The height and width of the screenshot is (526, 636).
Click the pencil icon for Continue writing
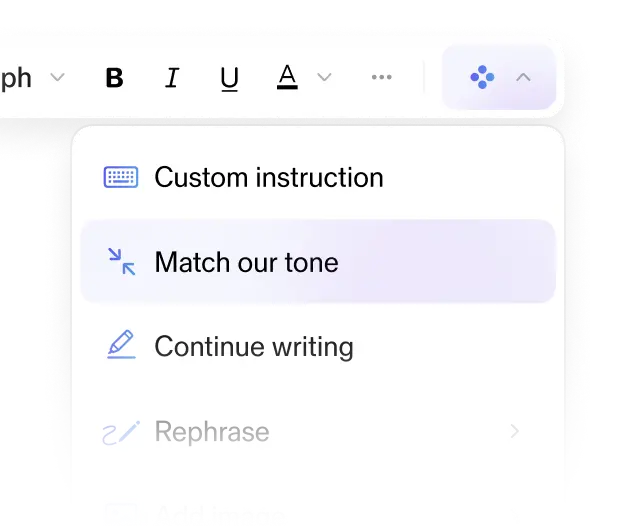[x=121, y=346]
